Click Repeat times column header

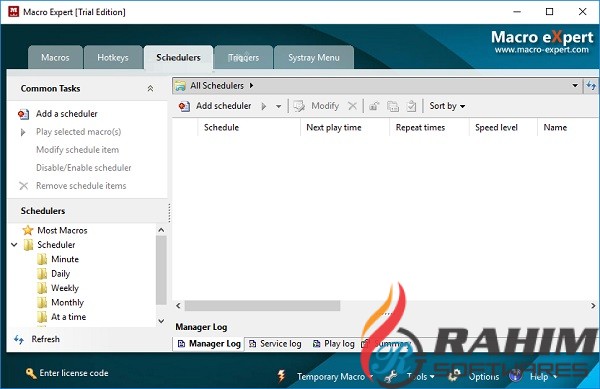(430, 128)
